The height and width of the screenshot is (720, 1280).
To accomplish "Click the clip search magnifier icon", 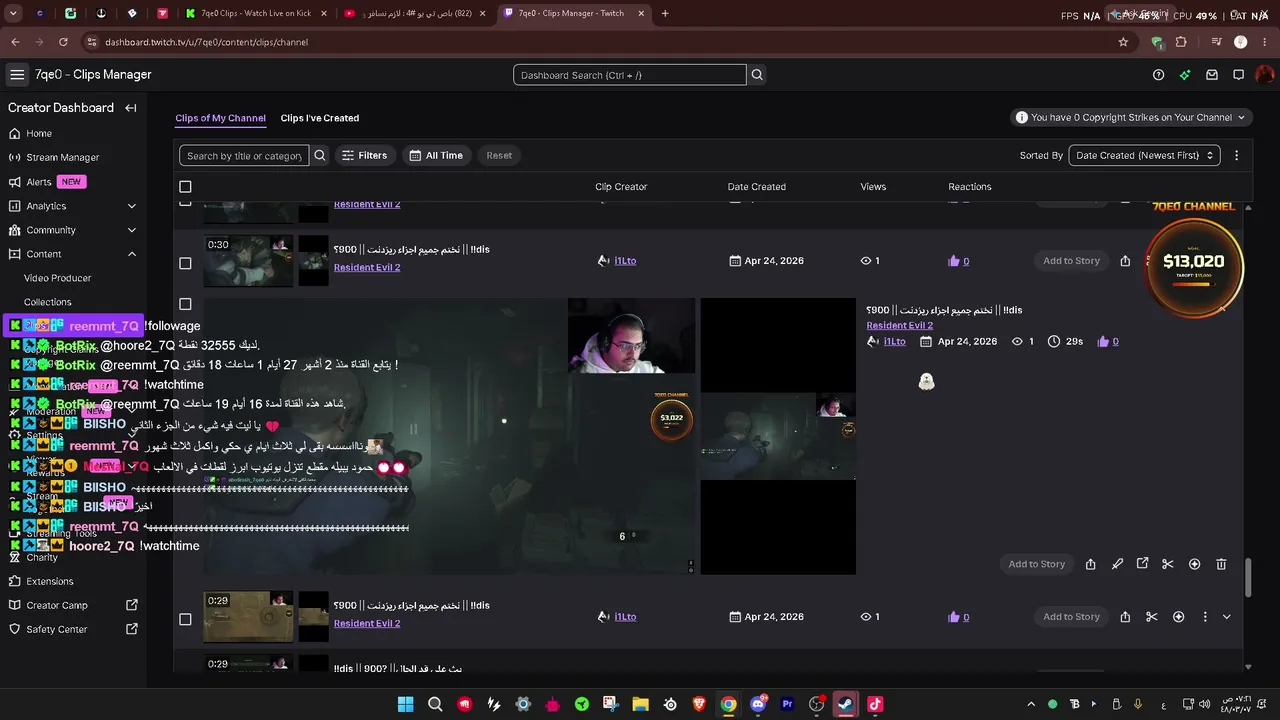I will click(x=320, y=155).
